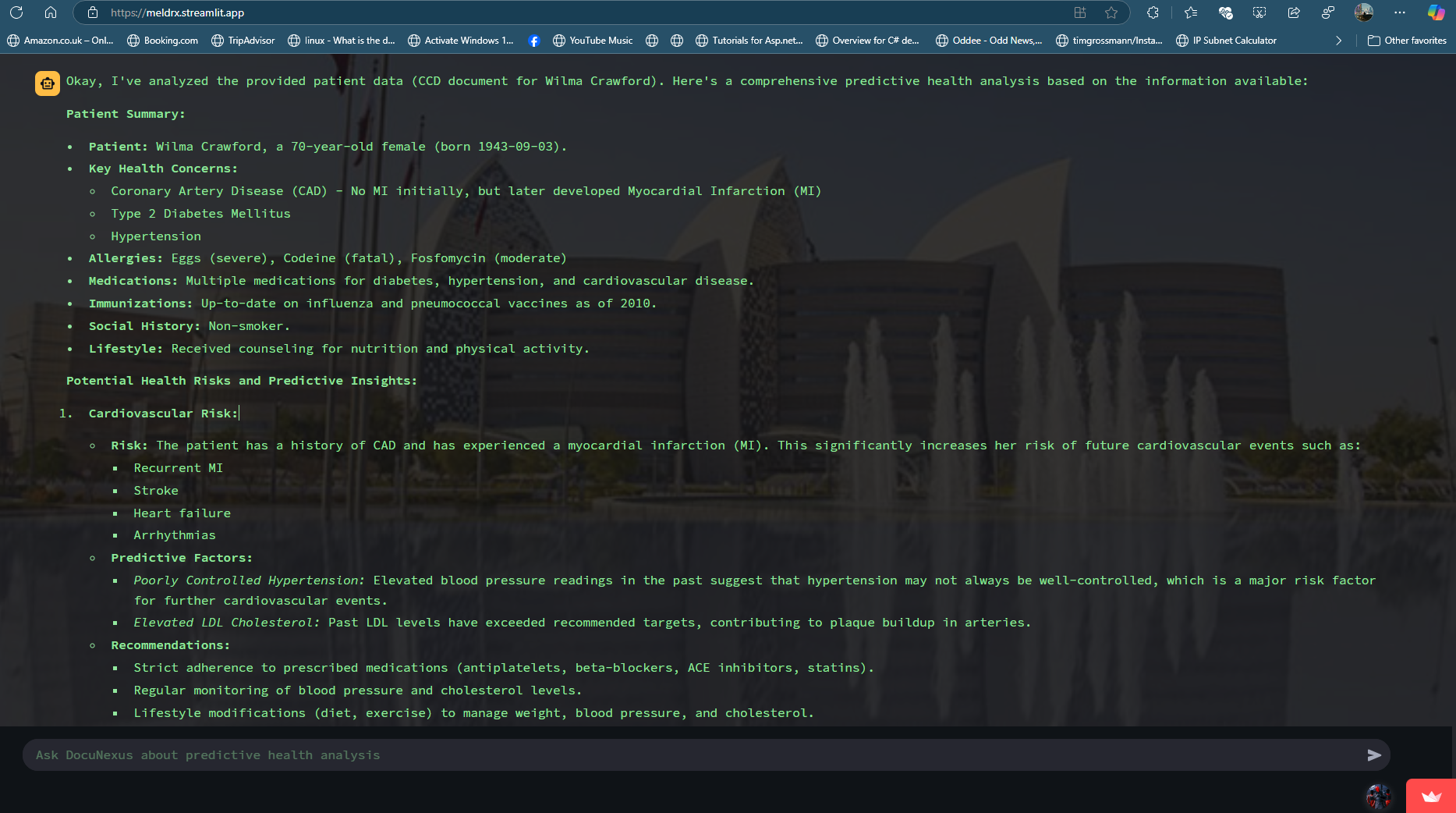The image size is (1456, 813).
Task: Add this page to favorites with the star
Action: point(1111,12)
